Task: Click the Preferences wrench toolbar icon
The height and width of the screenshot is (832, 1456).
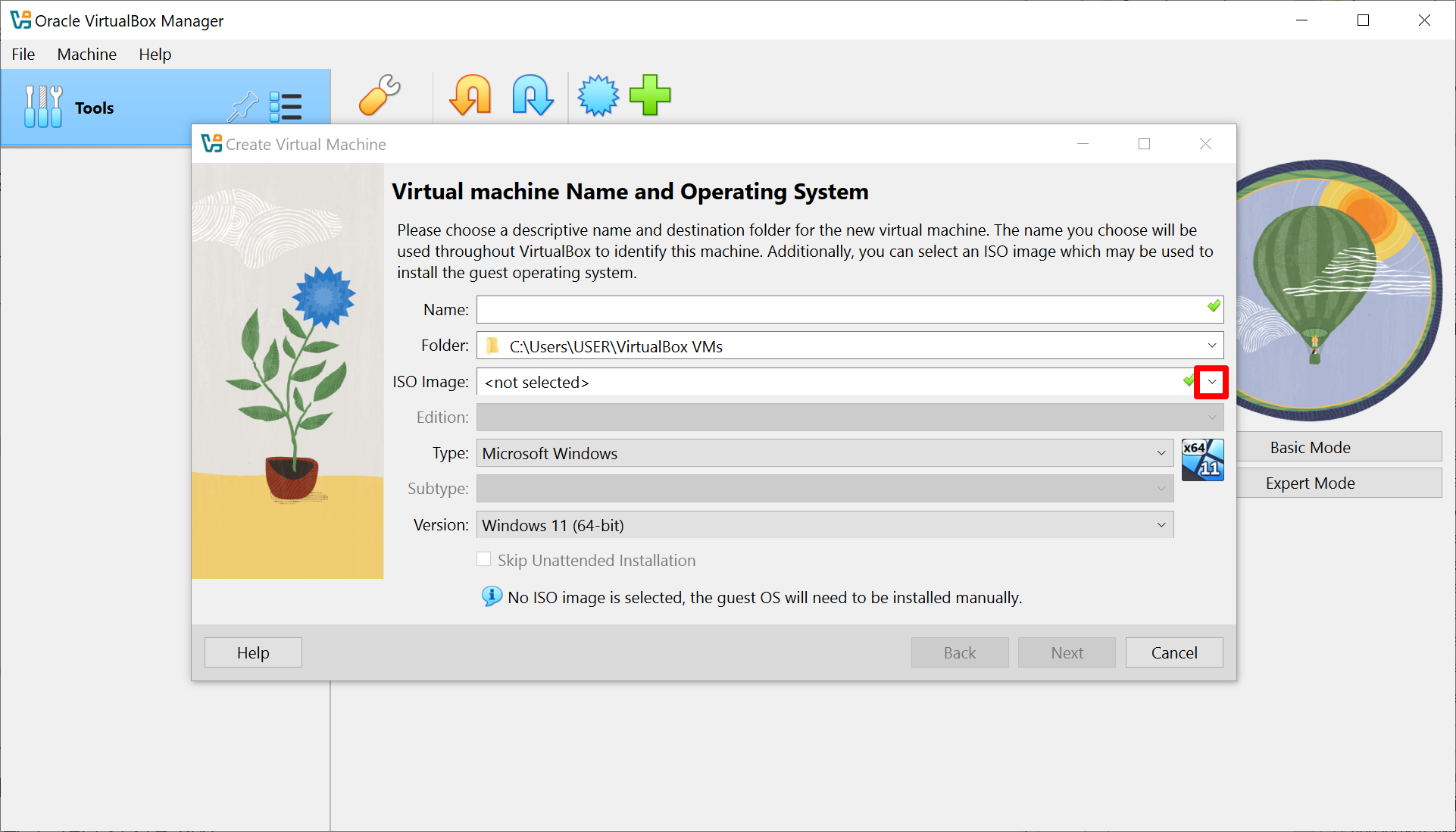Action: pos(380,95)
